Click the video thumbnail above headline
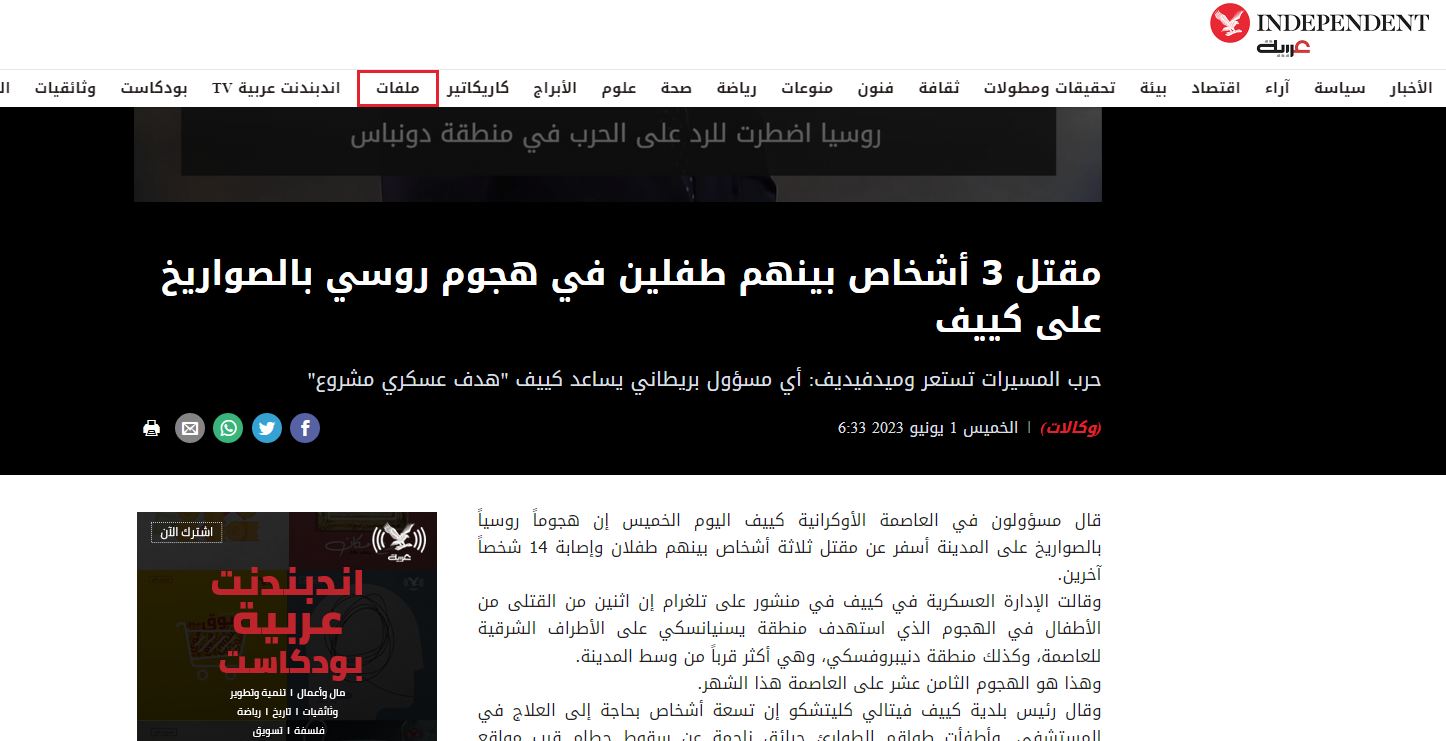Screen dimensions: 1446x741 (x=617, y=154)
